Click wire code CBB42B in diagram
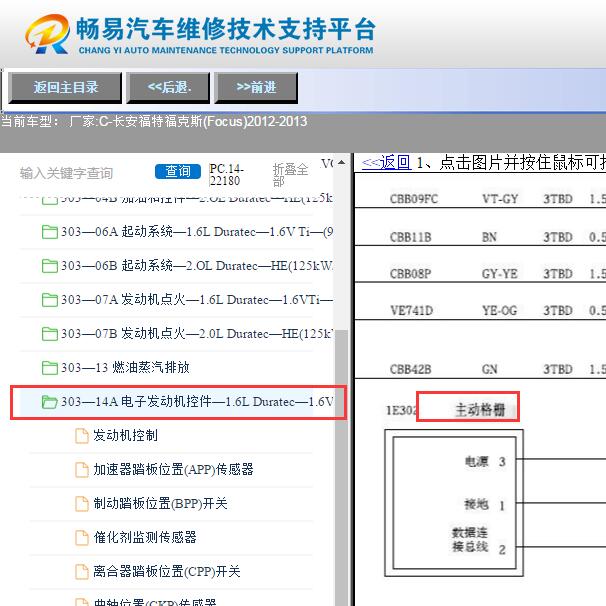Screen dimensions: 606x606 click(410, 369)
